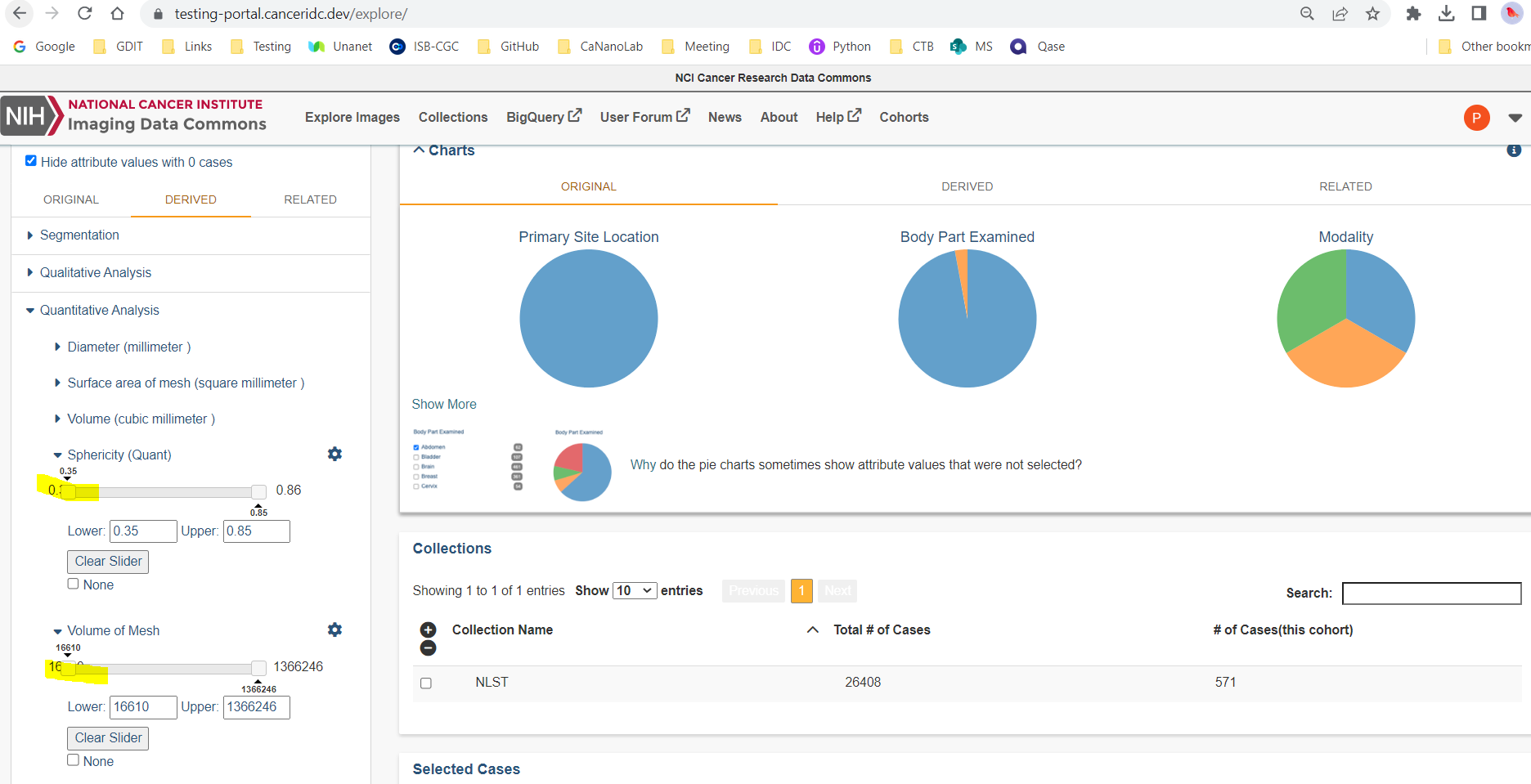1531x784 pixels.
Task: Expand the Segmentation section
Action: [x=79, y=235]
